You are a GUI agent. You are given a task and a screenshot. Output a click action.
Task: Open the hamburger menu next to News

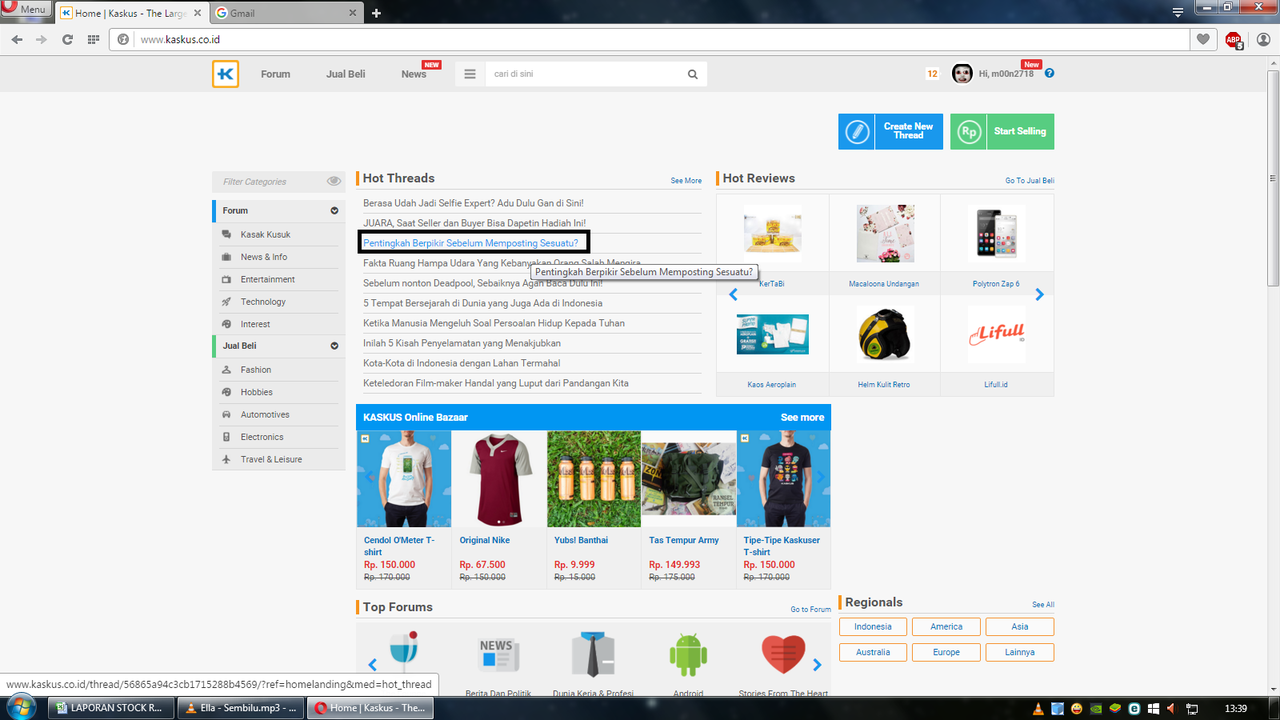pyautogui.click(x=470, y=74)
